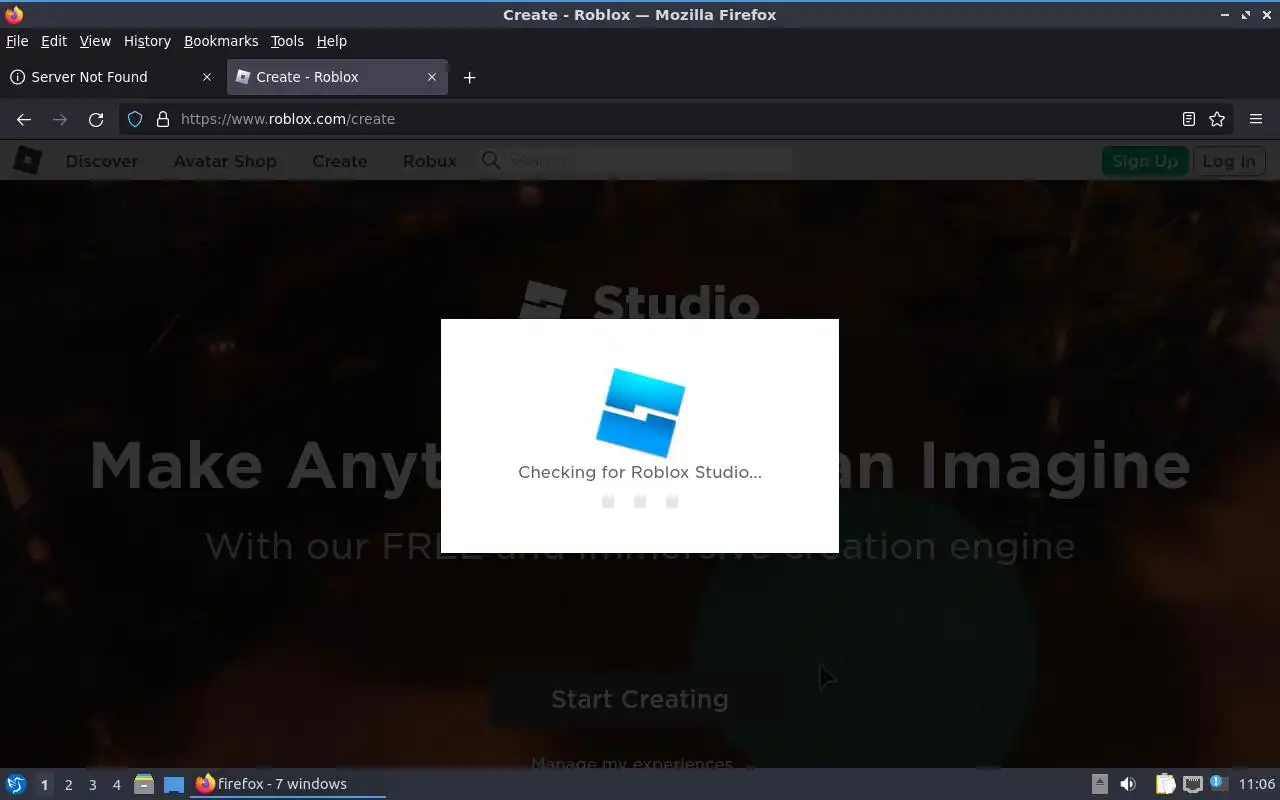Screen dimensions: 1280x800
Task: Close the Create - Roblox tab
Action: coord(432,77)
